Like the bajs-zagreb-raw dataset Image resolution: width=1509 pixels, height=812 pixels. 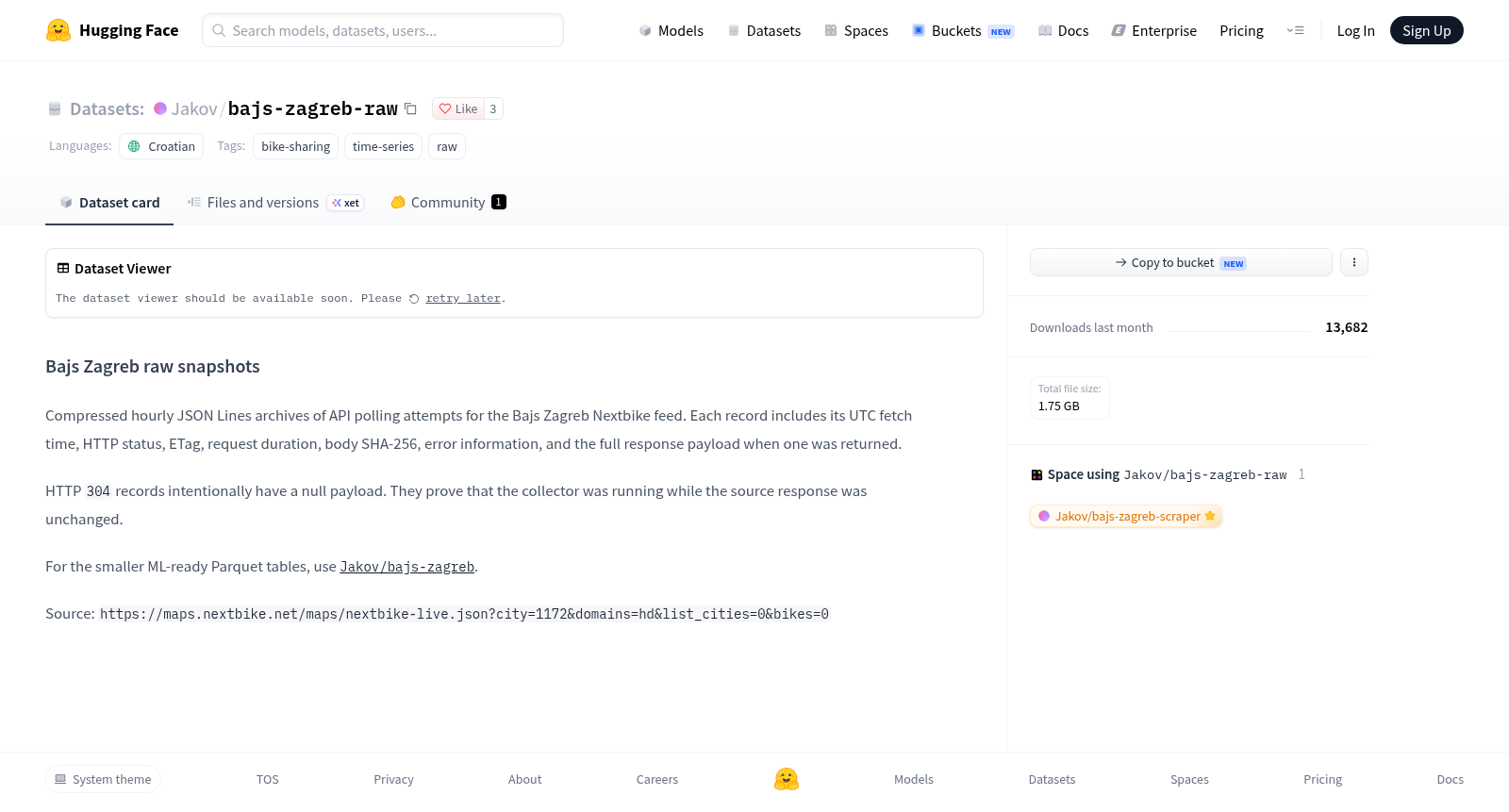458,108
